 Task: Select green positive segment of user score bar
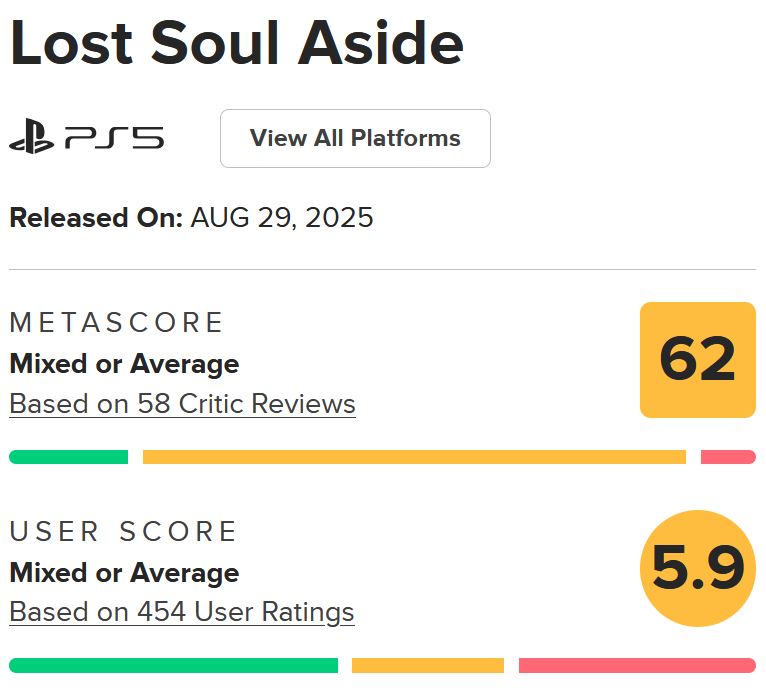click(173, 665)
